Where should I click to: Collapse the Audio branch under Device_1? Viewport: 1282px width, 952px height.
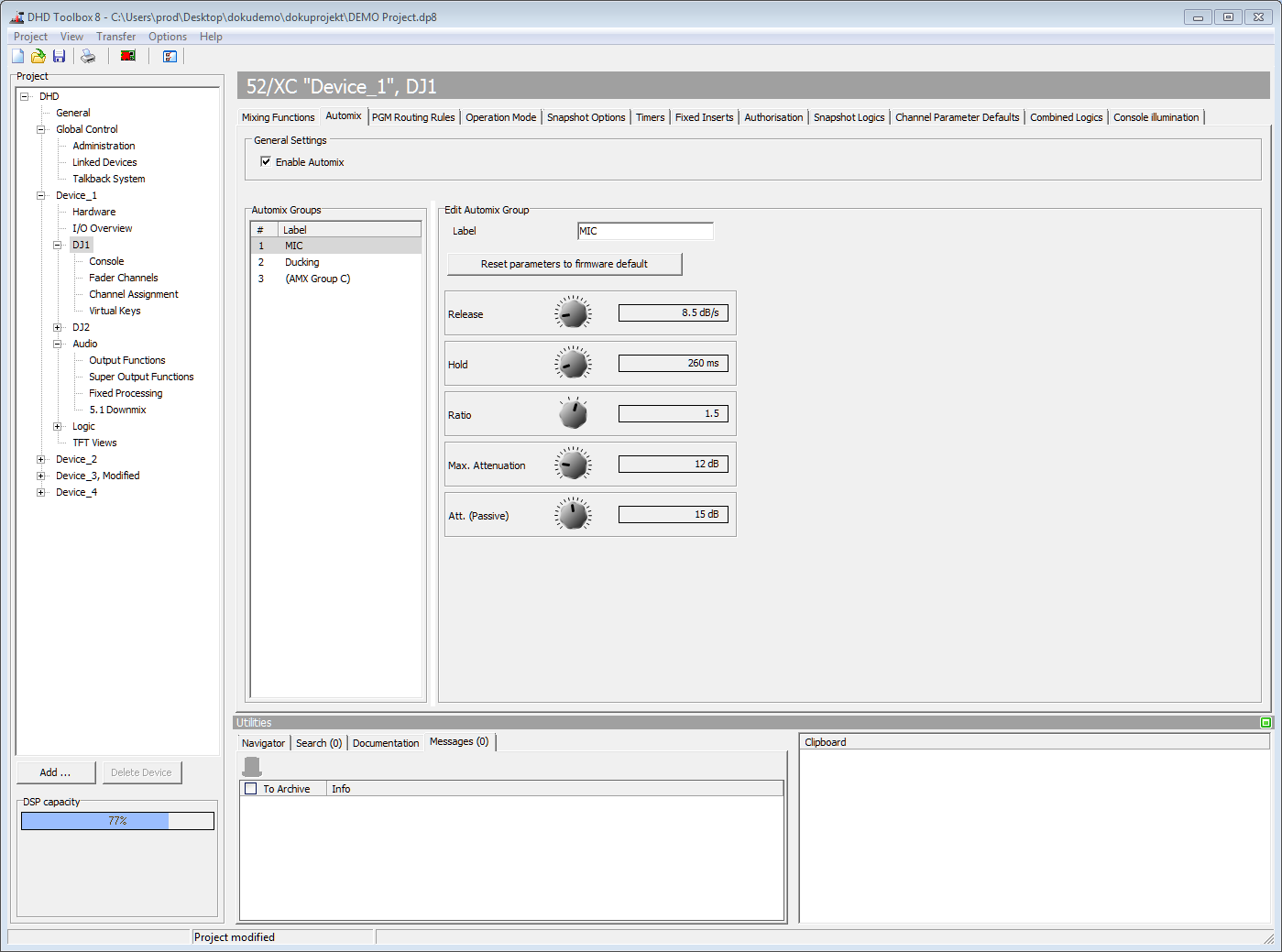click(59, 344)
